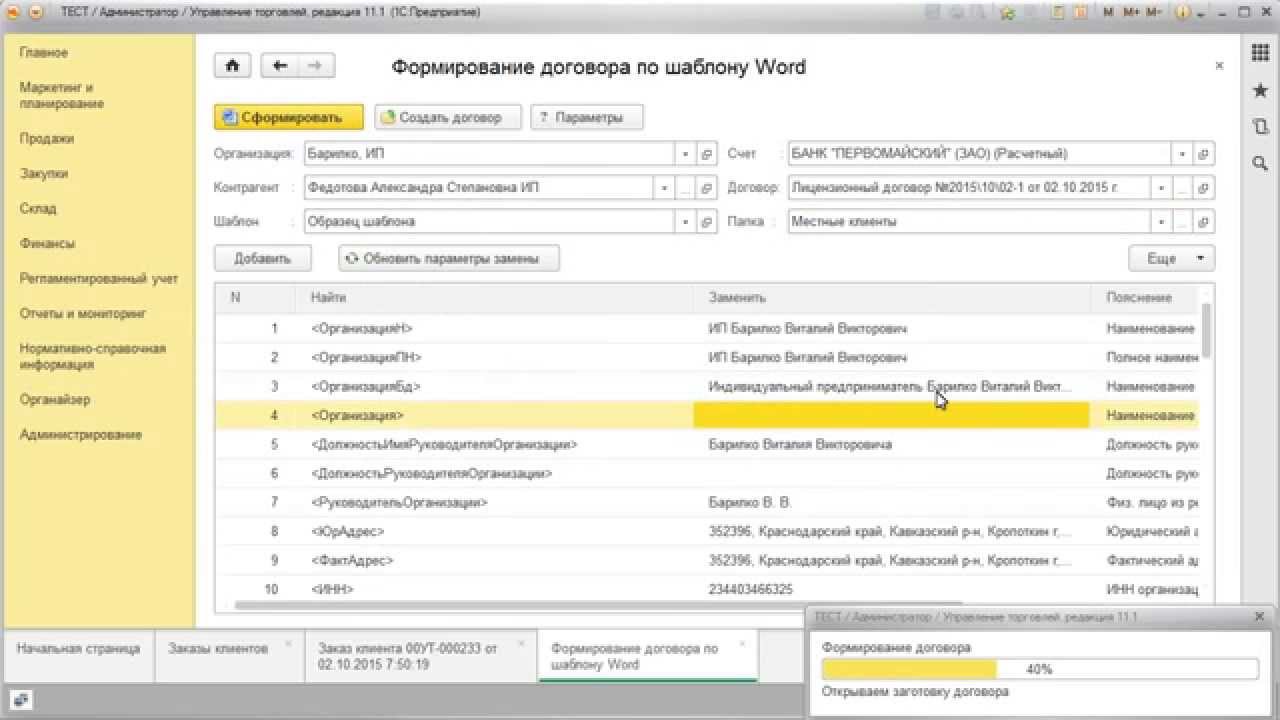This screenshot has height=720, width=1280.
Task: Open the functions menu grid icon
Action: point(1260,53)
